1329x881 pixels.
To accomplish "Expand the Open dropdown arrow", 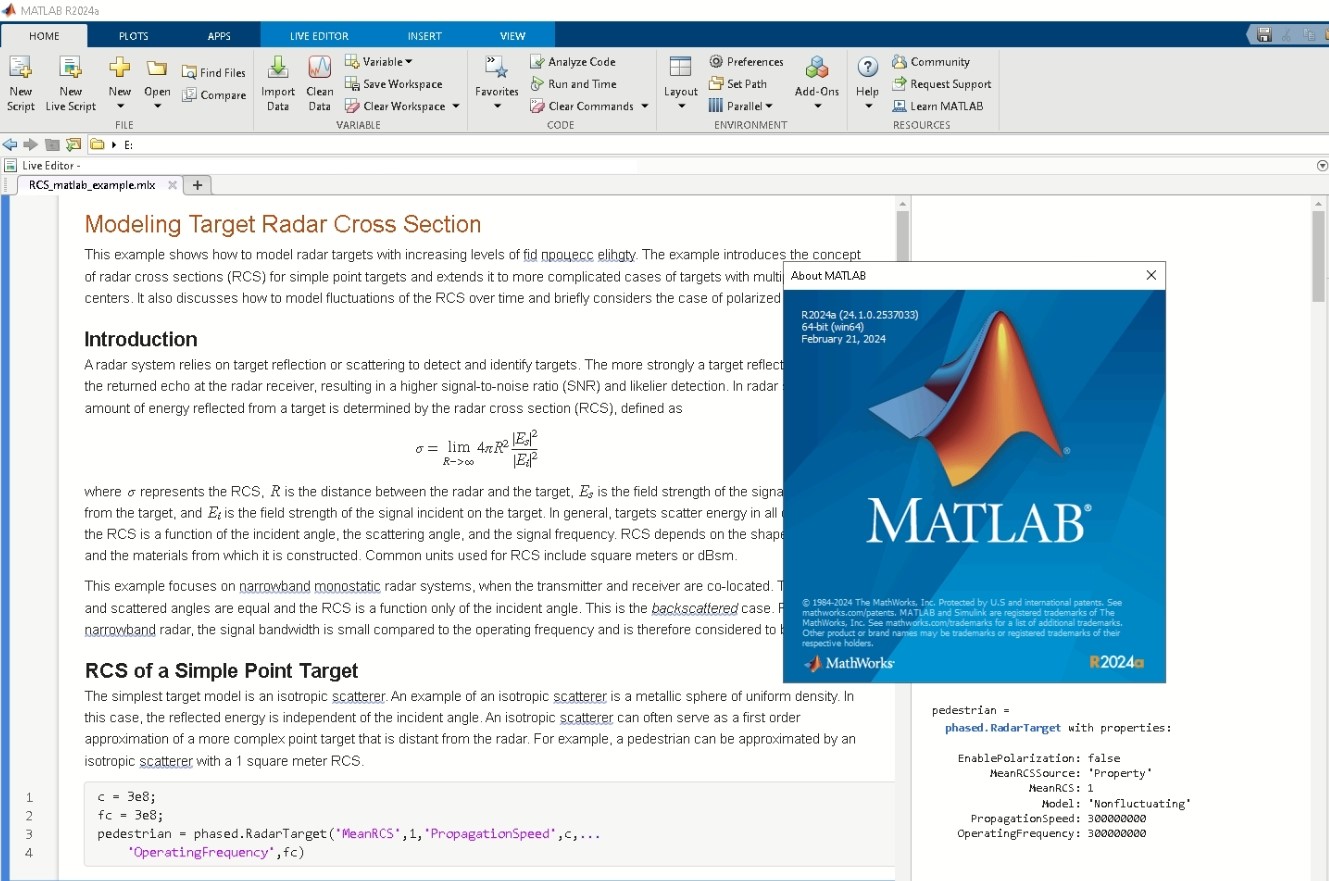I will pyautogui.click(x=157, y=106).
